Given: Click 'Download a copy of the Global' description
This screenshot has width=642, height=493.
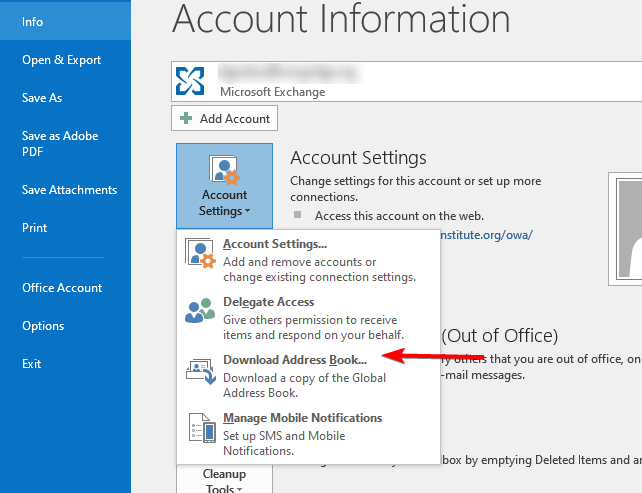Looking at the screenshot, I should click(304, 378).
